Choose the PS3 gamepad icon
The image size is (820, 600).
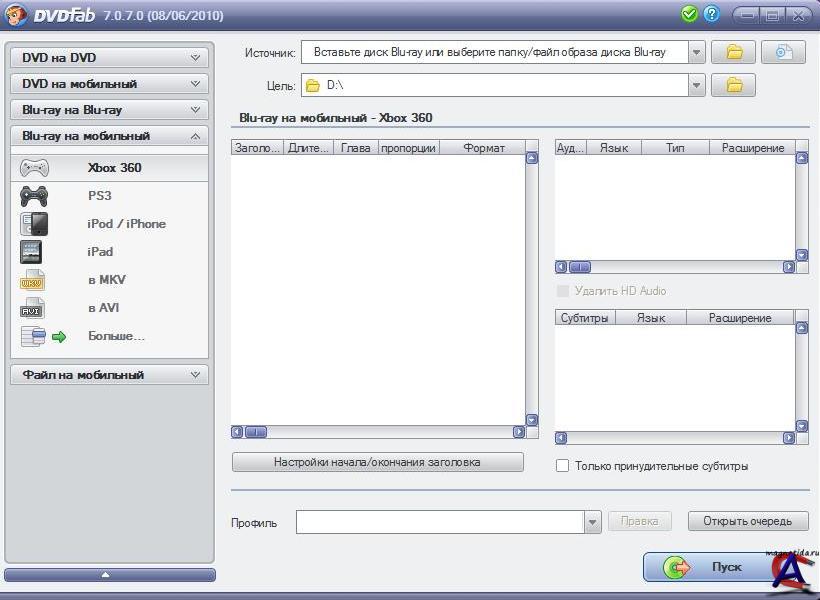click(34, 196)
